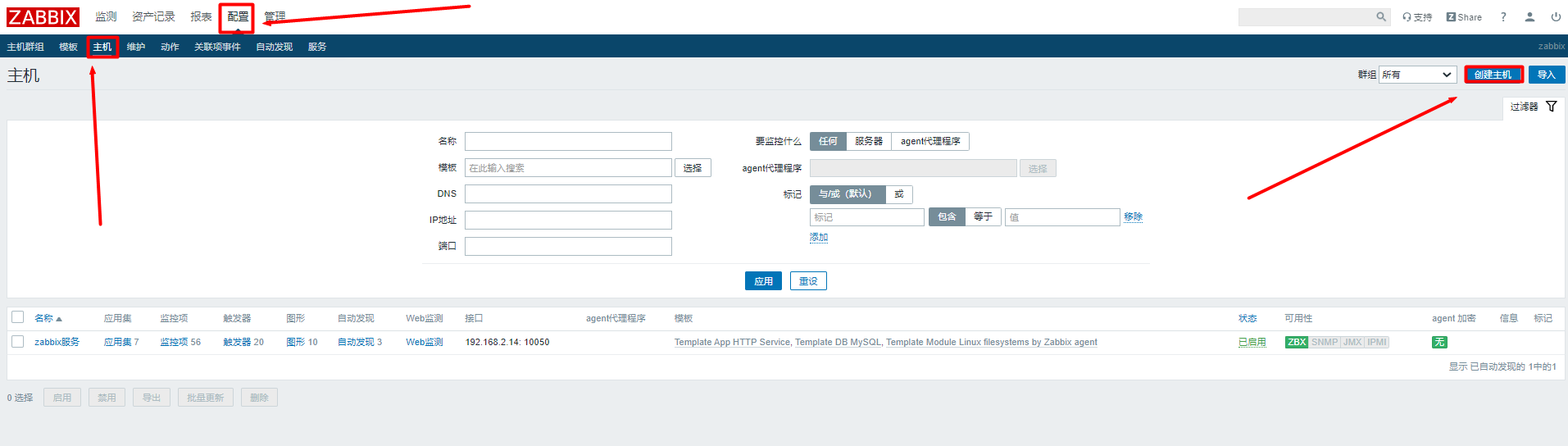Select 等于 tag match option
The height and width of the screenshot is (446, 1568).
click(984, 216)
